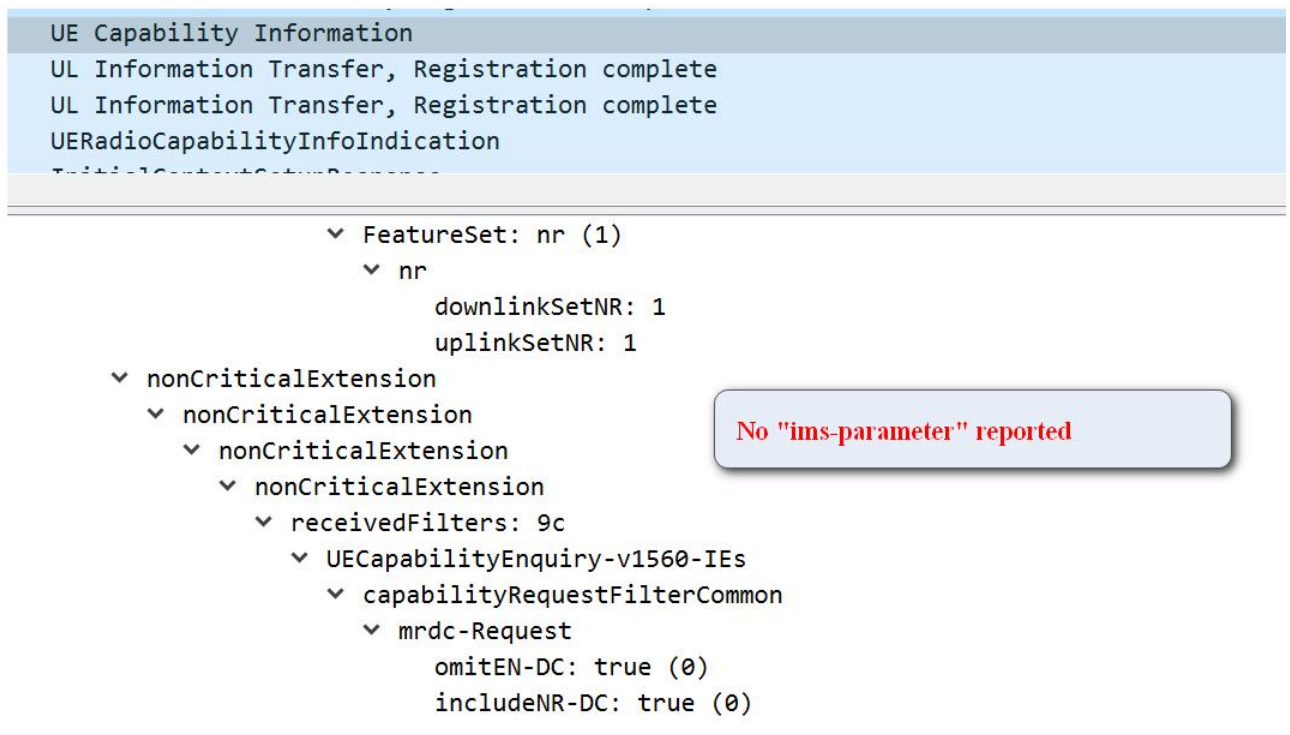Screen dimensions: 1290x735
Task: Collapse the UECapabilityEnquiry-v1560-IEs chevron
Action: [x=300, y=559]
